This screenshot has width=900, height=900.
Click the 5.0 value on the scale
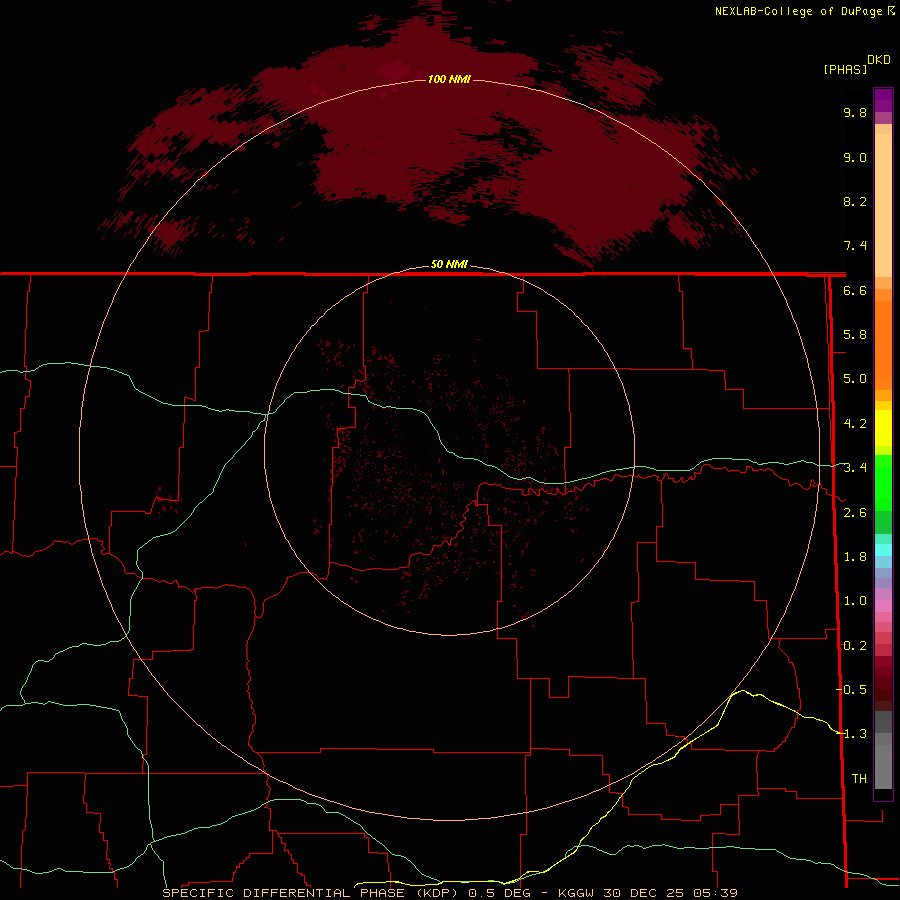pyautogui.click(x=855, y=379)
